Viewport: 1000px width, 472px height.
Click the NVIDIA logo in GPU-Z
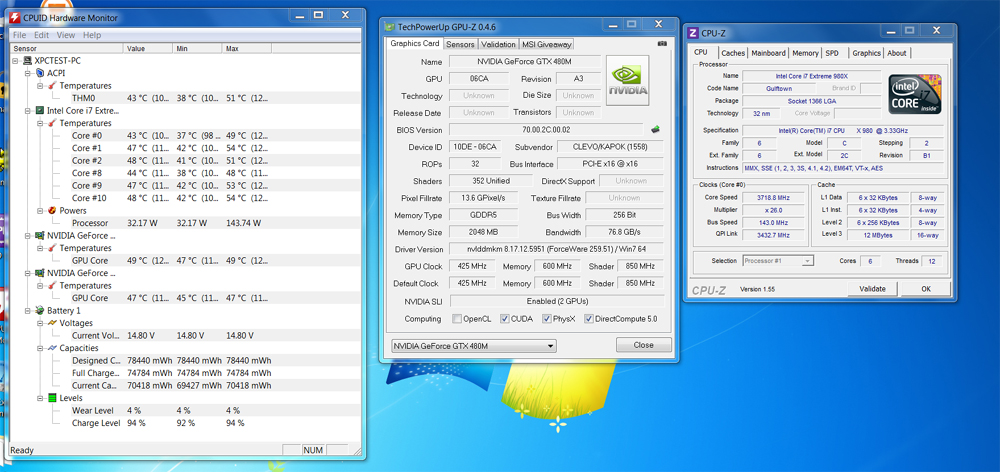tap(628, 80)
